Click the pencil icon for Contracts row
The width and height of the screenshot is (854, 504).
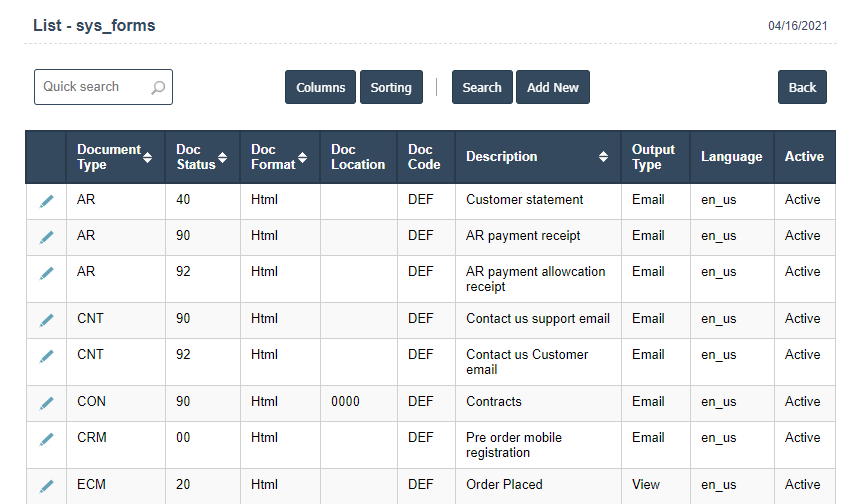coord(47,403)
